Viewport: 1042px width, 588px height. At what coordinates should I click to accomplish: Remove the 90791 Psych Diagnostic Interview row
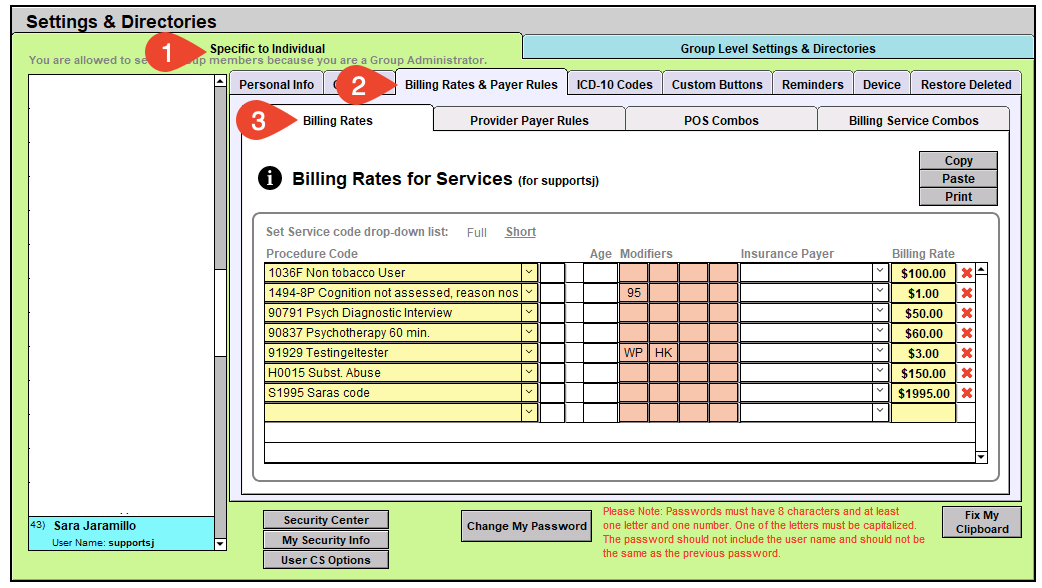coord(967,313)
